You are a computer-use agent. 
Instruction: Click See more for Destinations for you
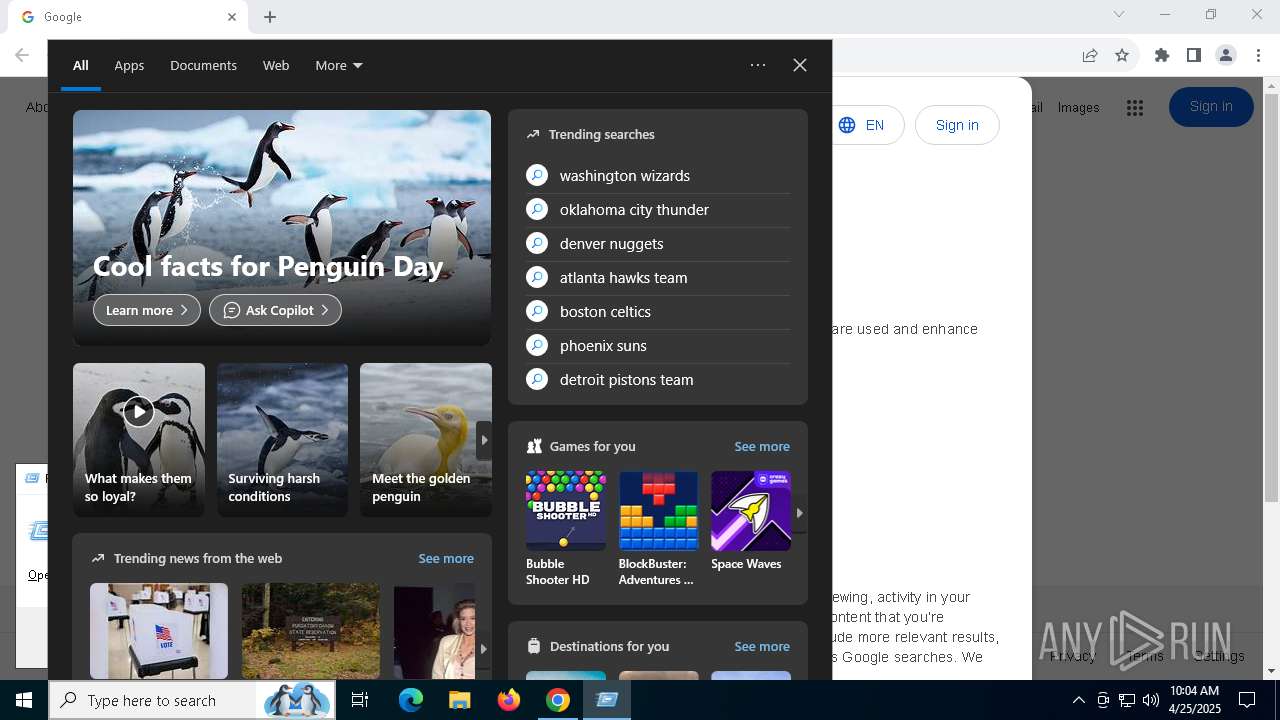[x=762, y=646]
